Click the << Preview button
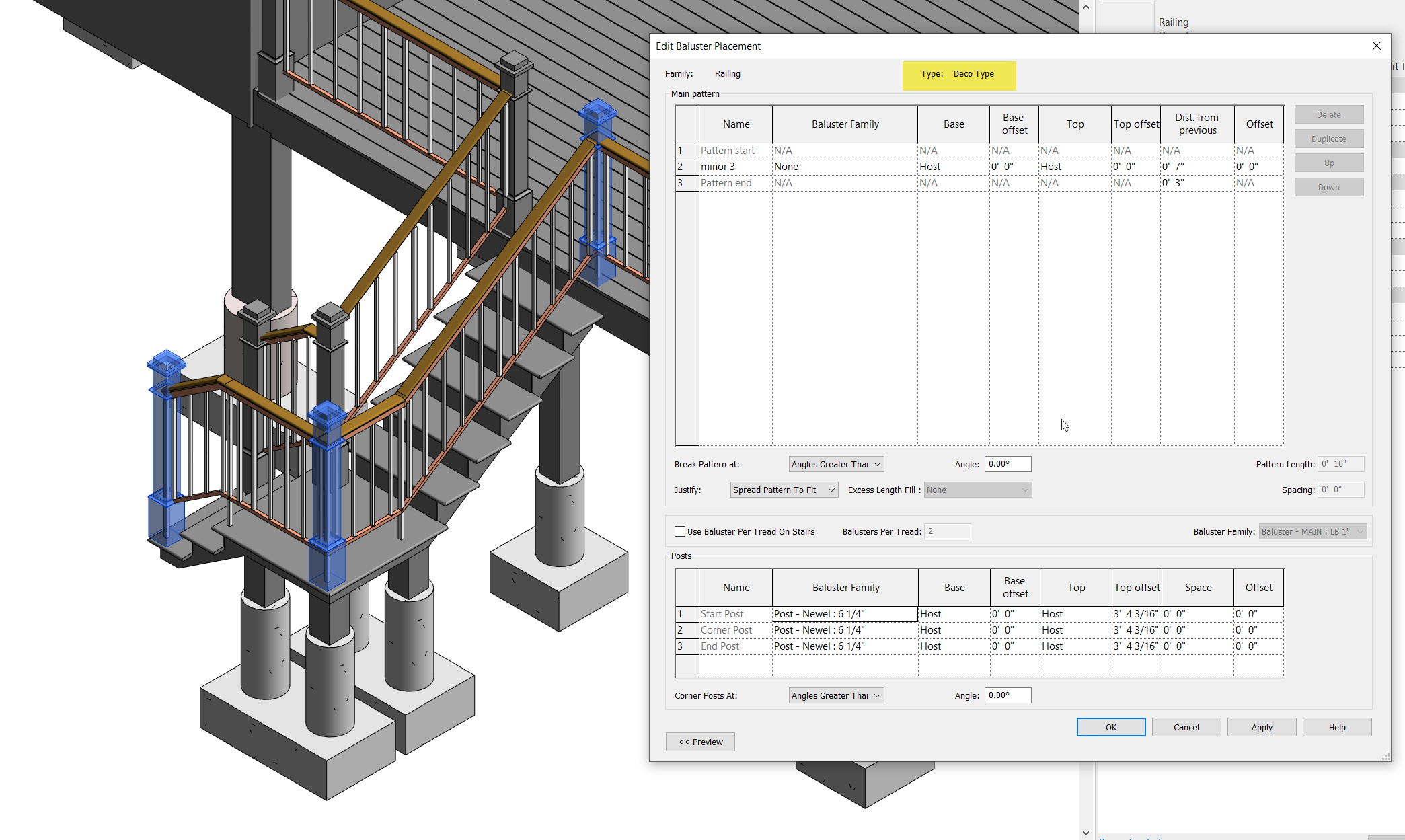1405x840 pixels. [x=700, y=742]
